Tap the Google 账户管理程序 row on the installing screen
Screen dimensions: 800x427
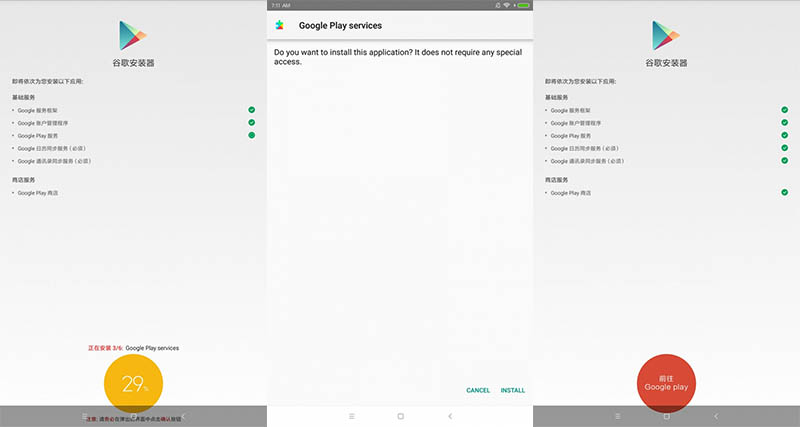[x=133, y=123]
